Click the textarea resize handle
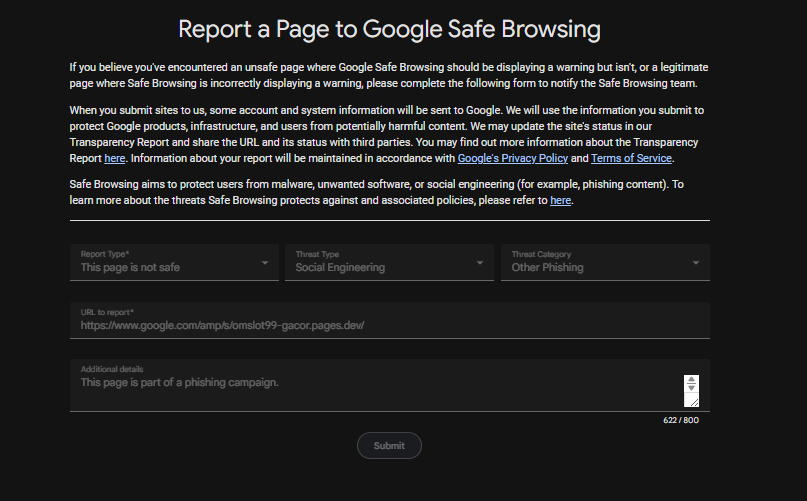807x501 pixels. coord(693,401)
